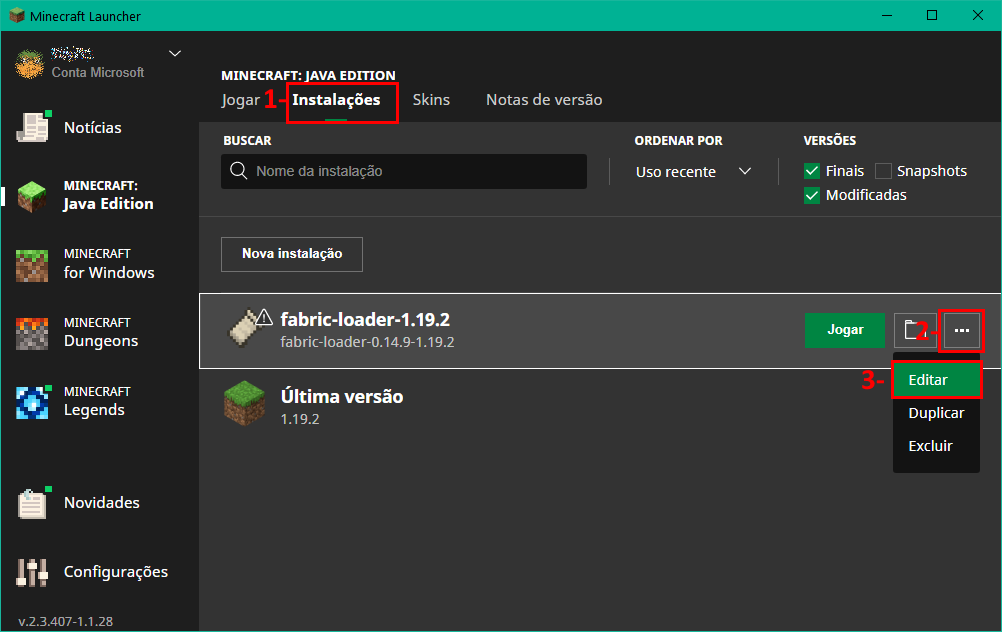Click the magnifier icon in the search box
This screenshot has height=632, width=1002.
pyautogui.click(x=238, y=171)
